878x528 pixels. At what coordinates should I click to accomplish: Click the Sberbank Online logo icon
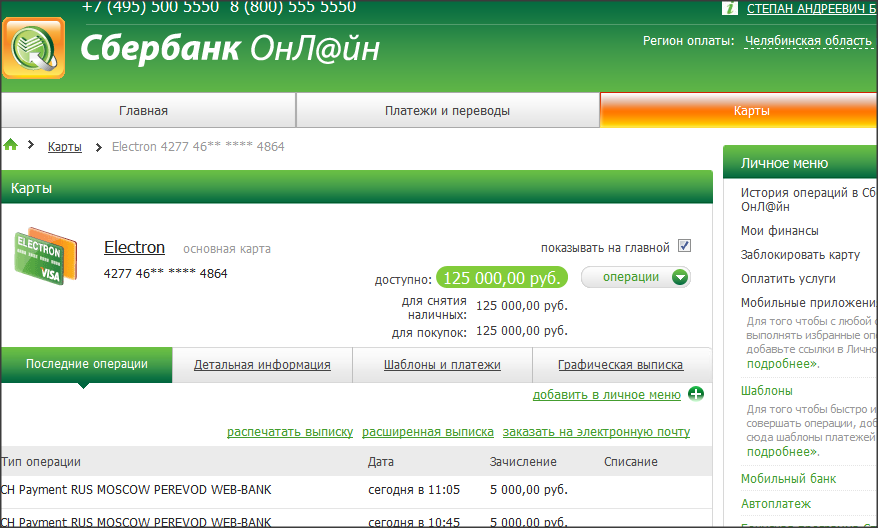click(34, 48)
